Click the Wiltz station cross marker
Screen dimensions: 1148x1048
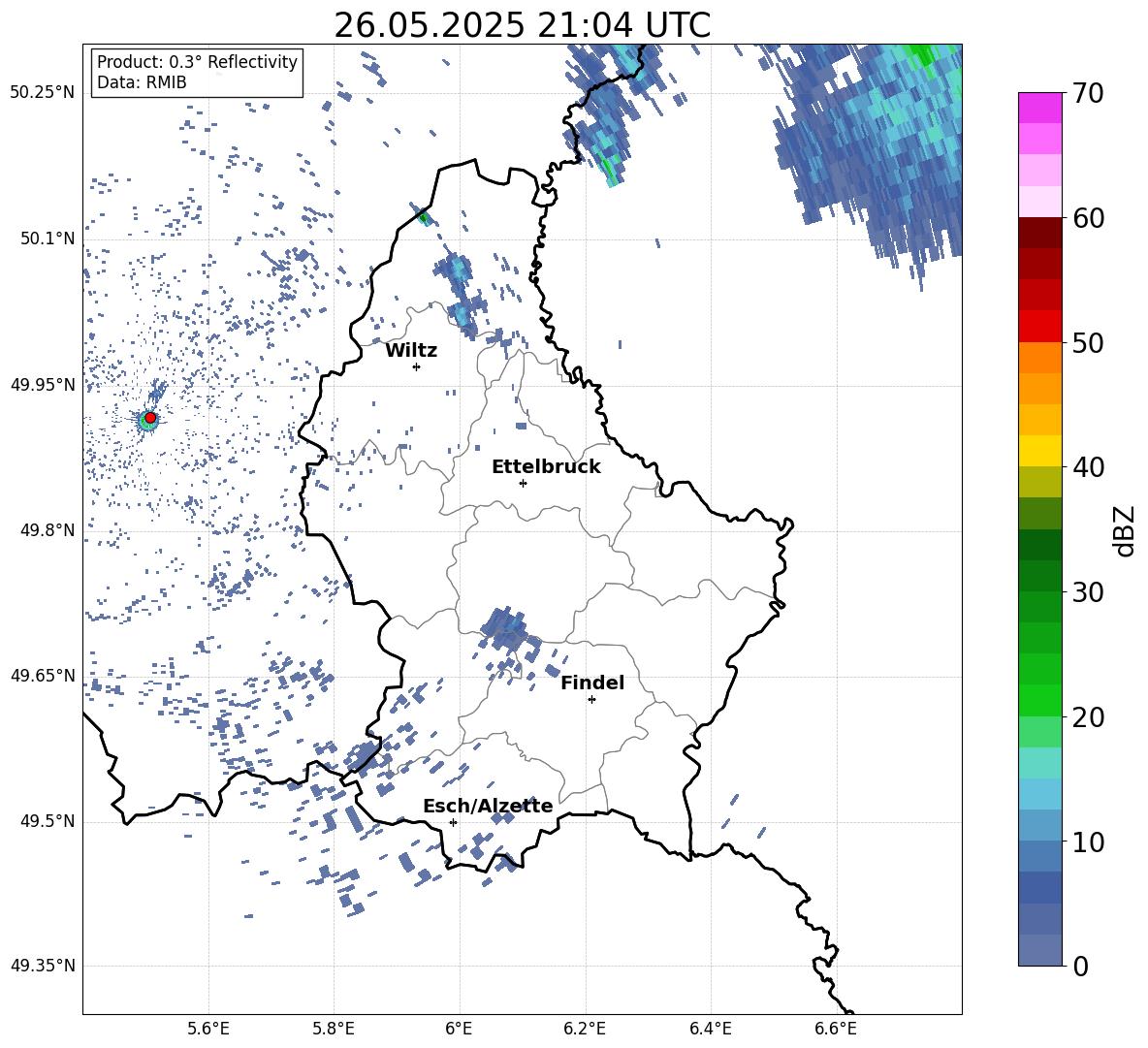417,366
